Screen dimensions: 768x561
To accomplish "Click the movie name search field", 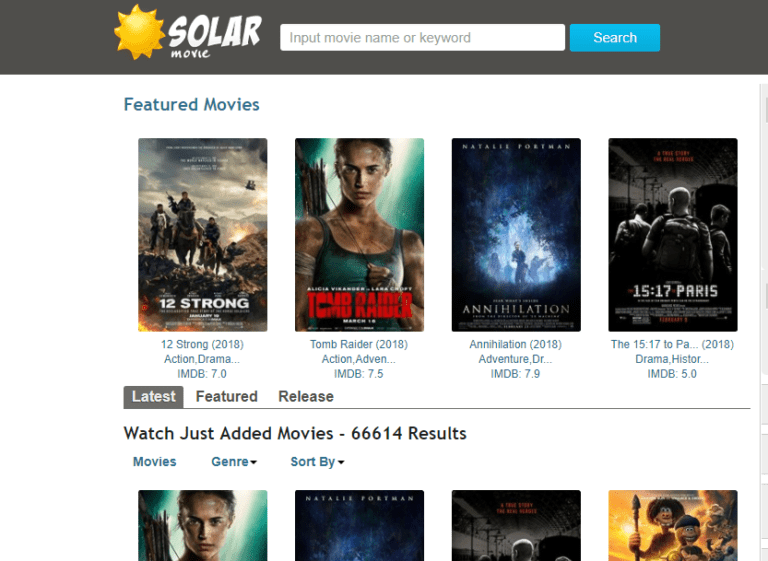I will [422, 37].
